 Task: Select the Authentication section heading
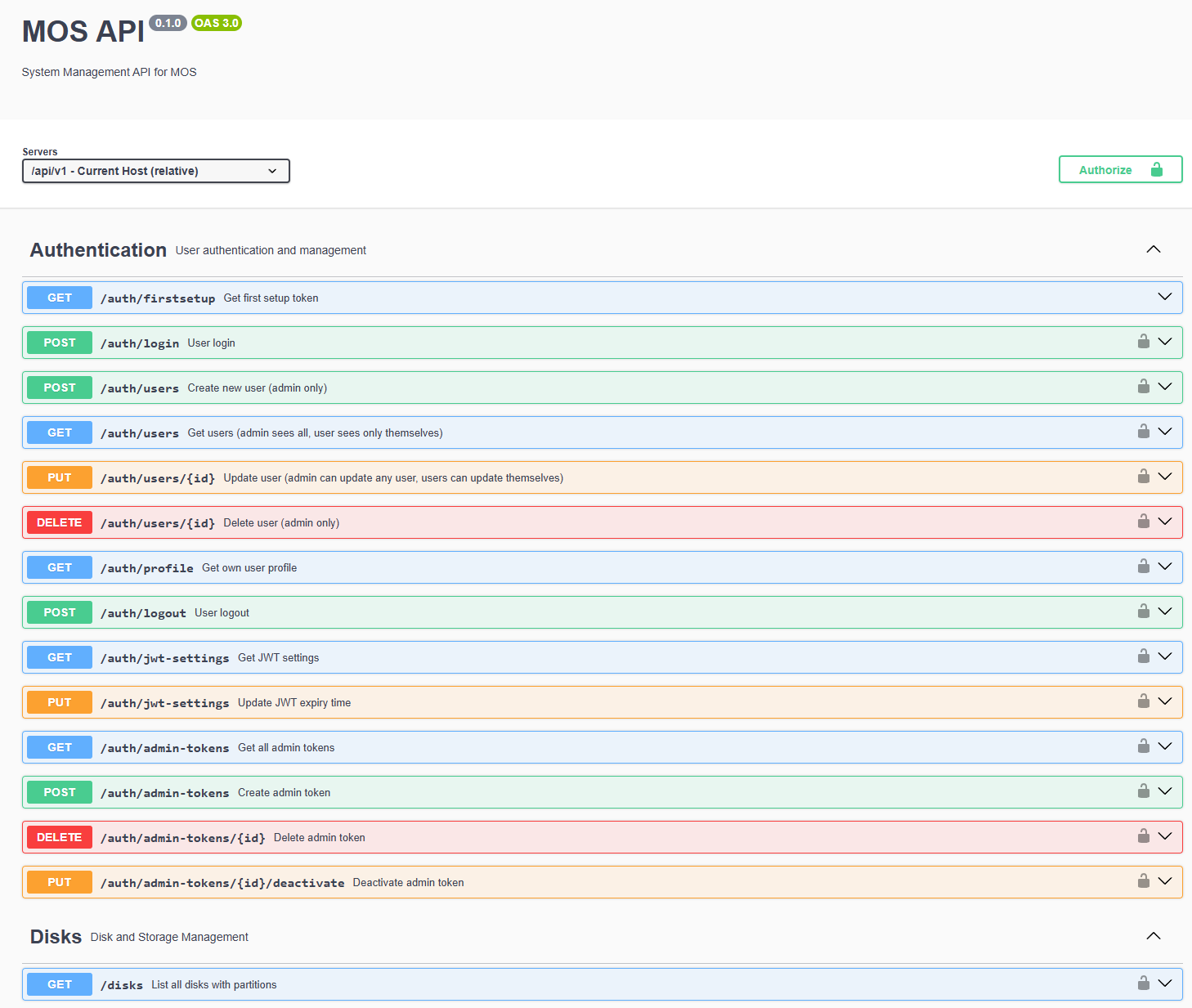(97, 250)
